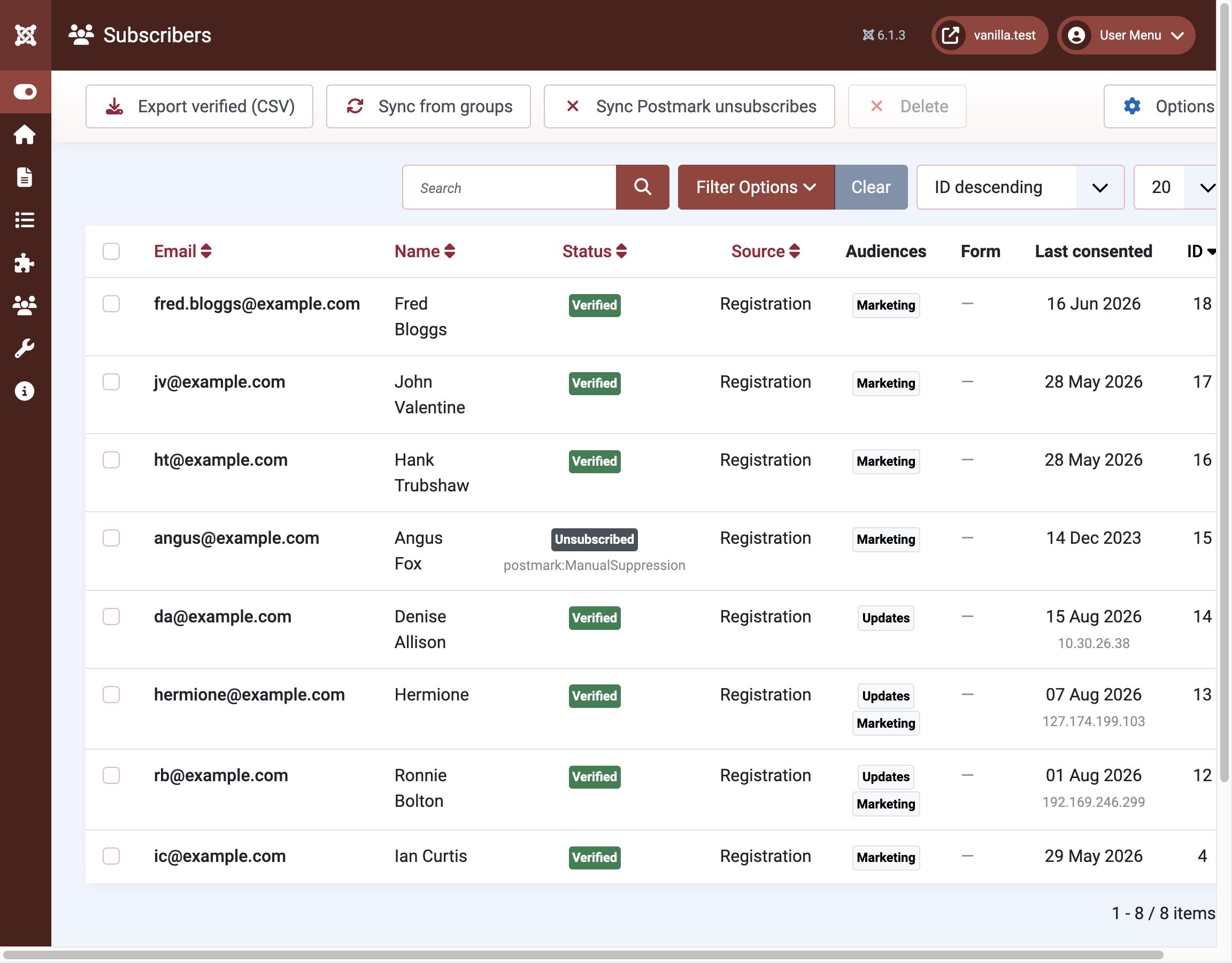The width and height of the screenshot is (1232, 963).
Task: Click the Joomla logo icon
Action: click(x=25, y=35)
